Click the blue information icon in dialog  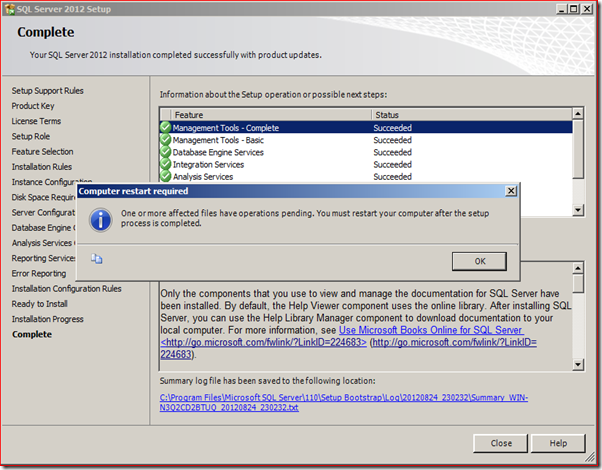(101, 220)
